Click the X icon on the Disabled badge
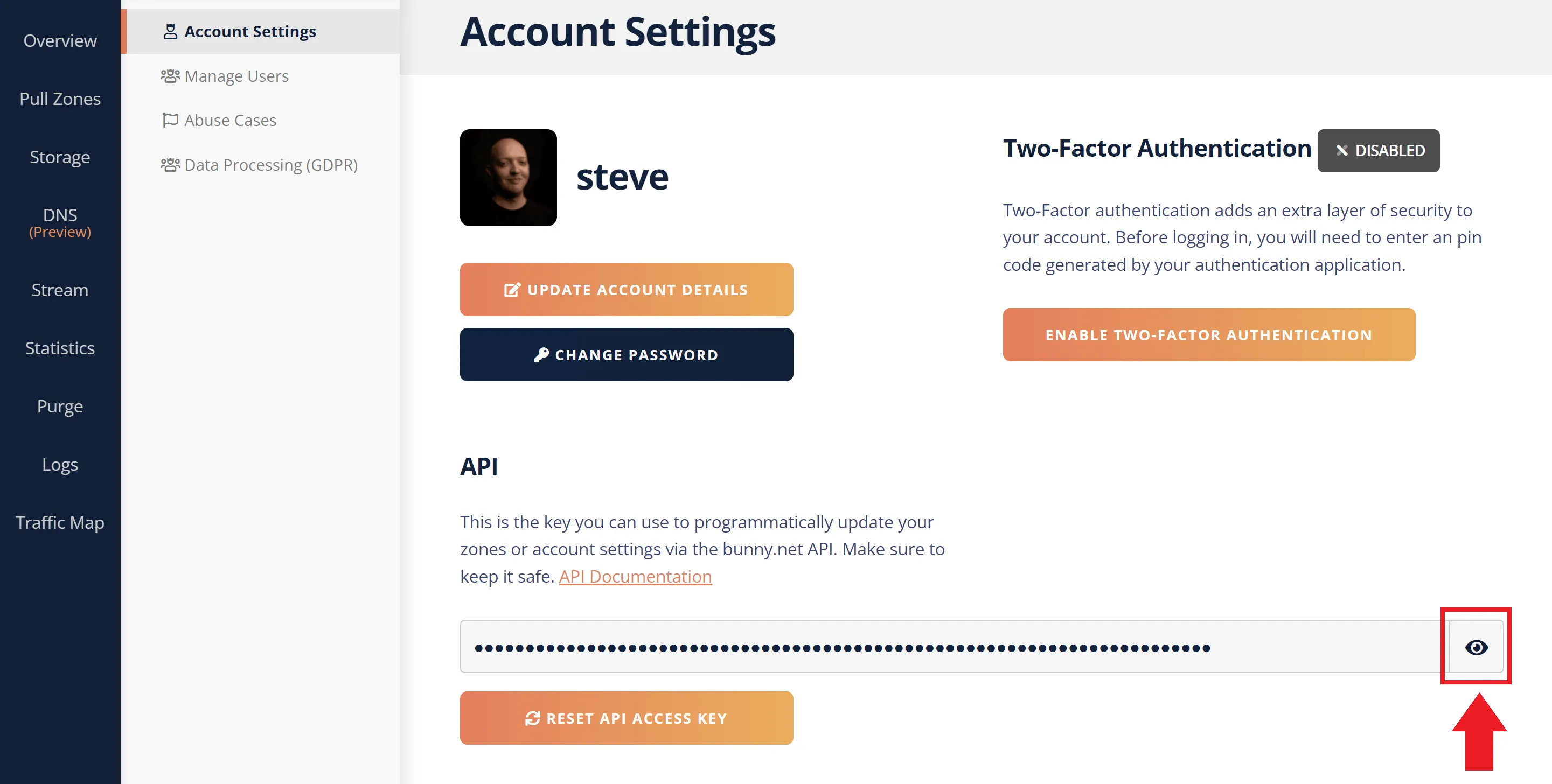The image size is (1552, 784). click(1341, 151)
